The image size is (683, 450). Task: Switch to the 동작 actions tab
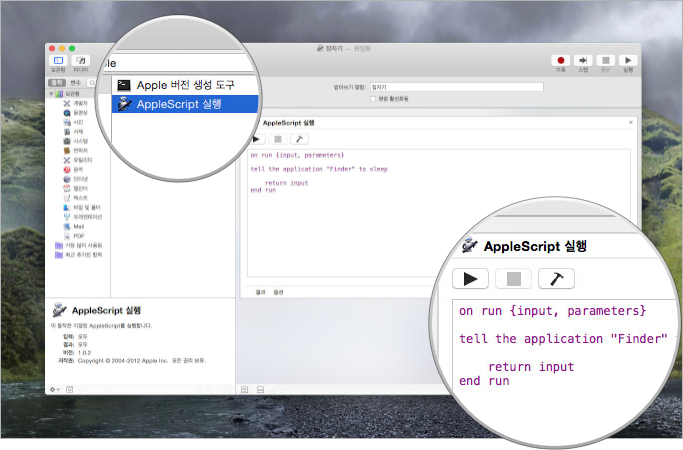(57, 82)
